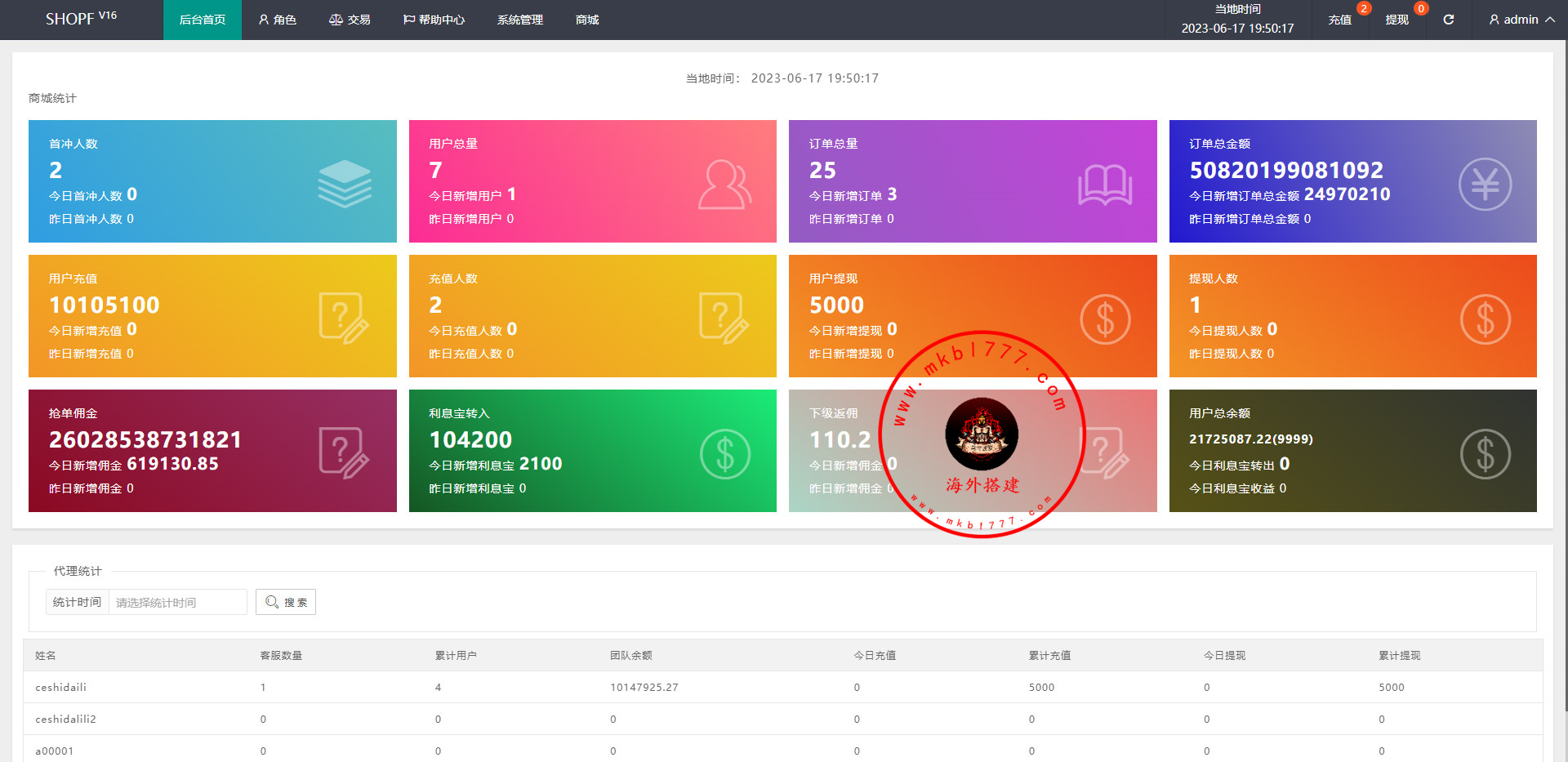Open the 帮助中心 menu

(434, 20)
